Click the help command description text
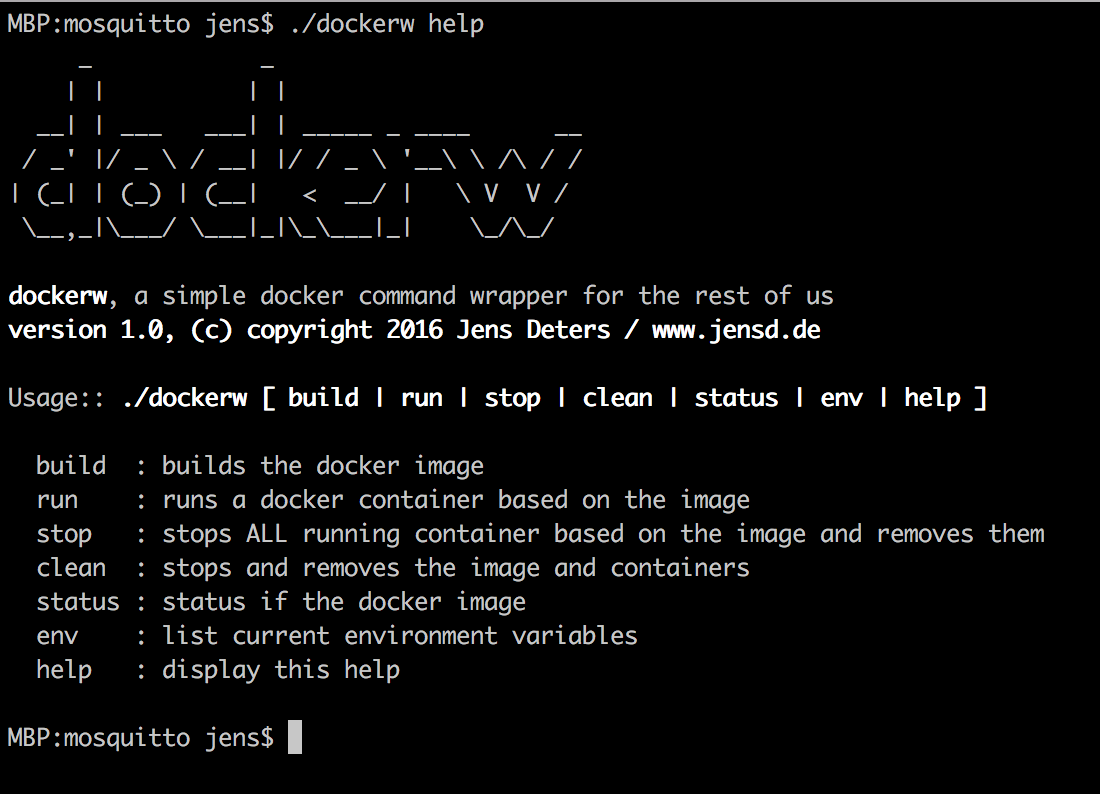The height and width of the screenshot is (794, 1100). pyautogui.click(x=281, y=669)
